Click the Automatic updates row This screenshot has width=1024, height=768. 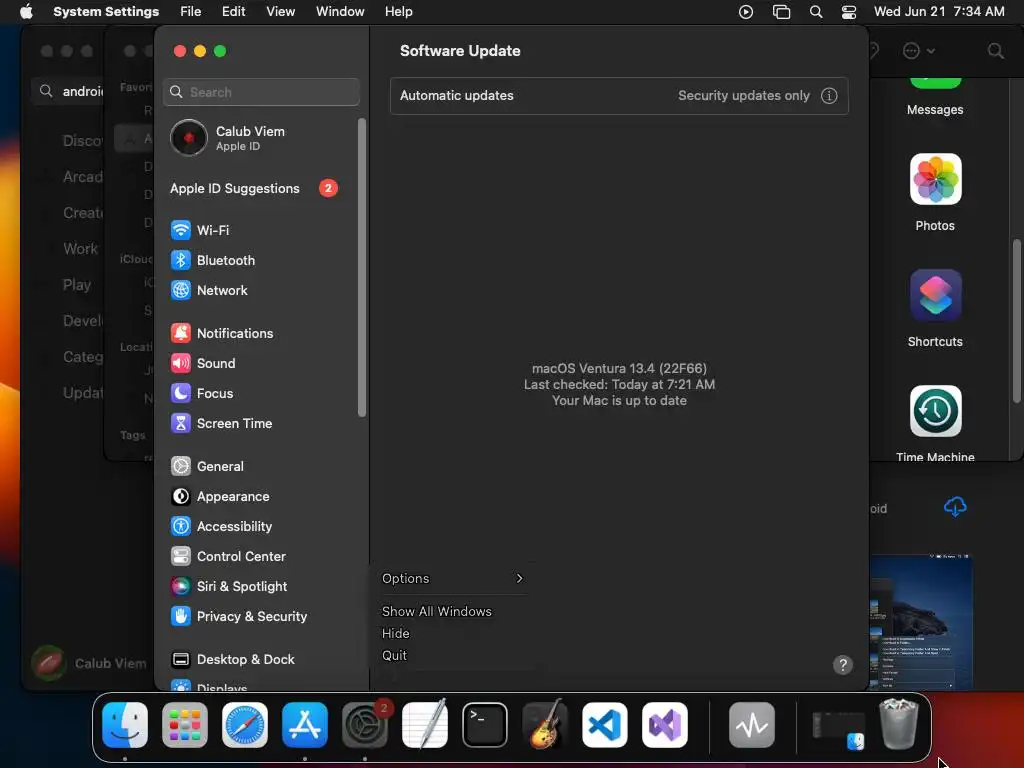(x=619, y=95)
